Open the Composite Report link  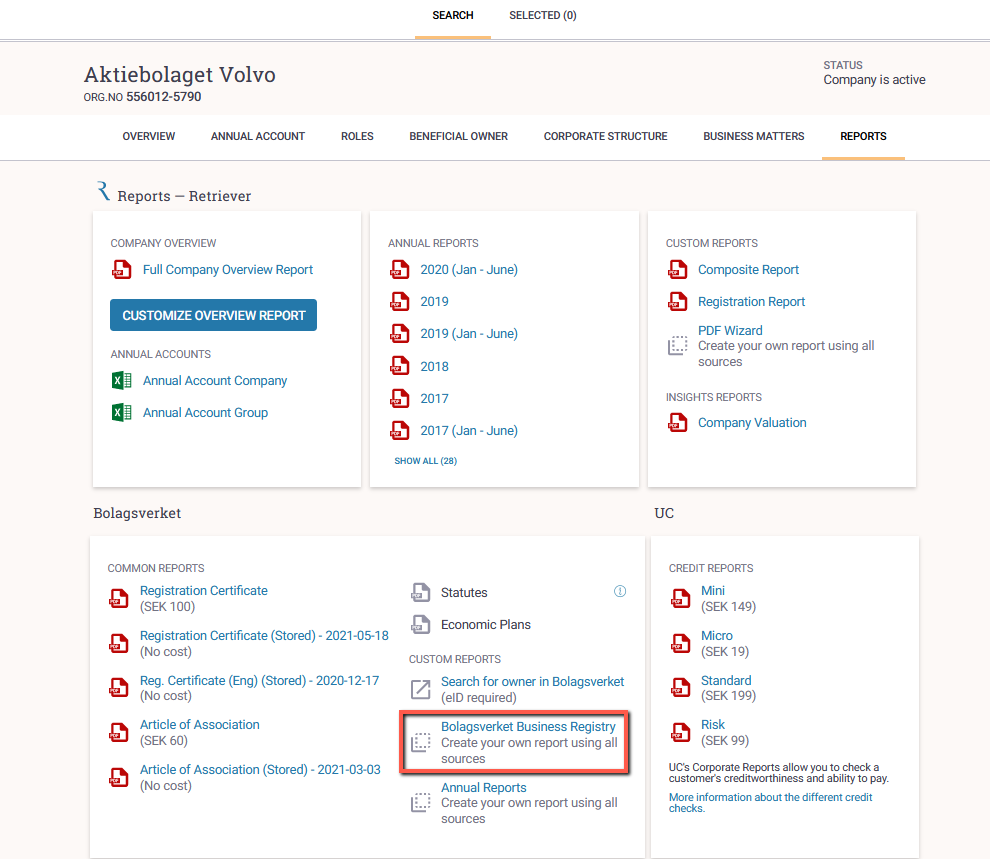tap(748, 270)
